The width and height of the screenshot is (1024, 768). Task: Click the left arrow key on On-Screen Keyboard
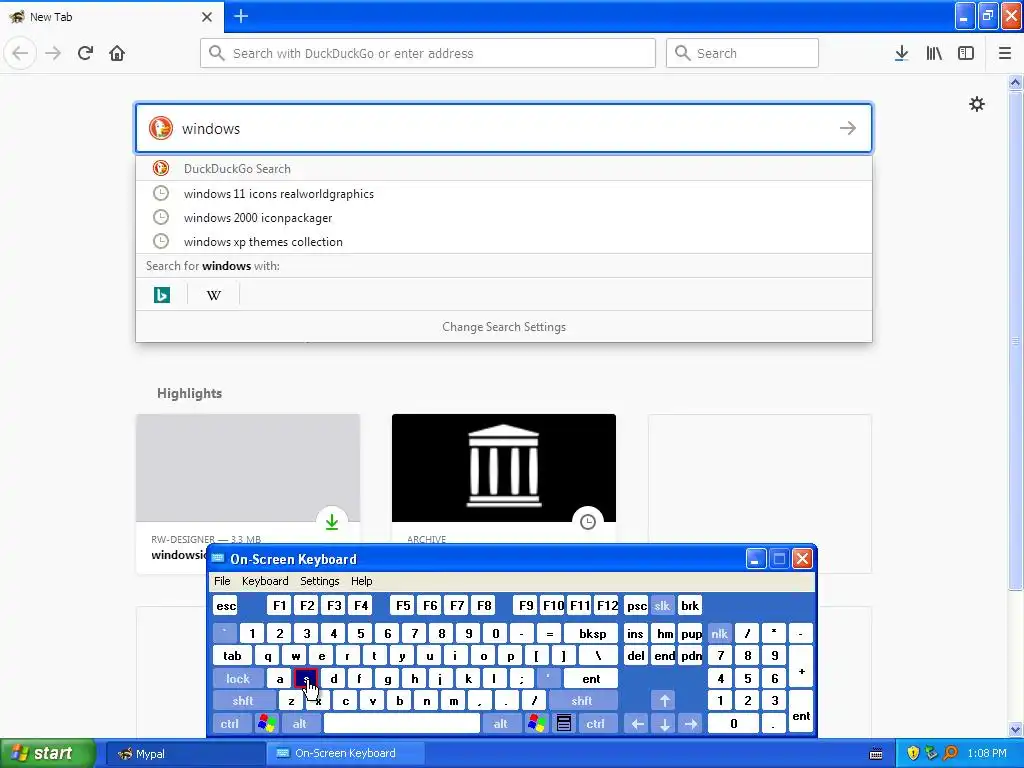(637, 723)
